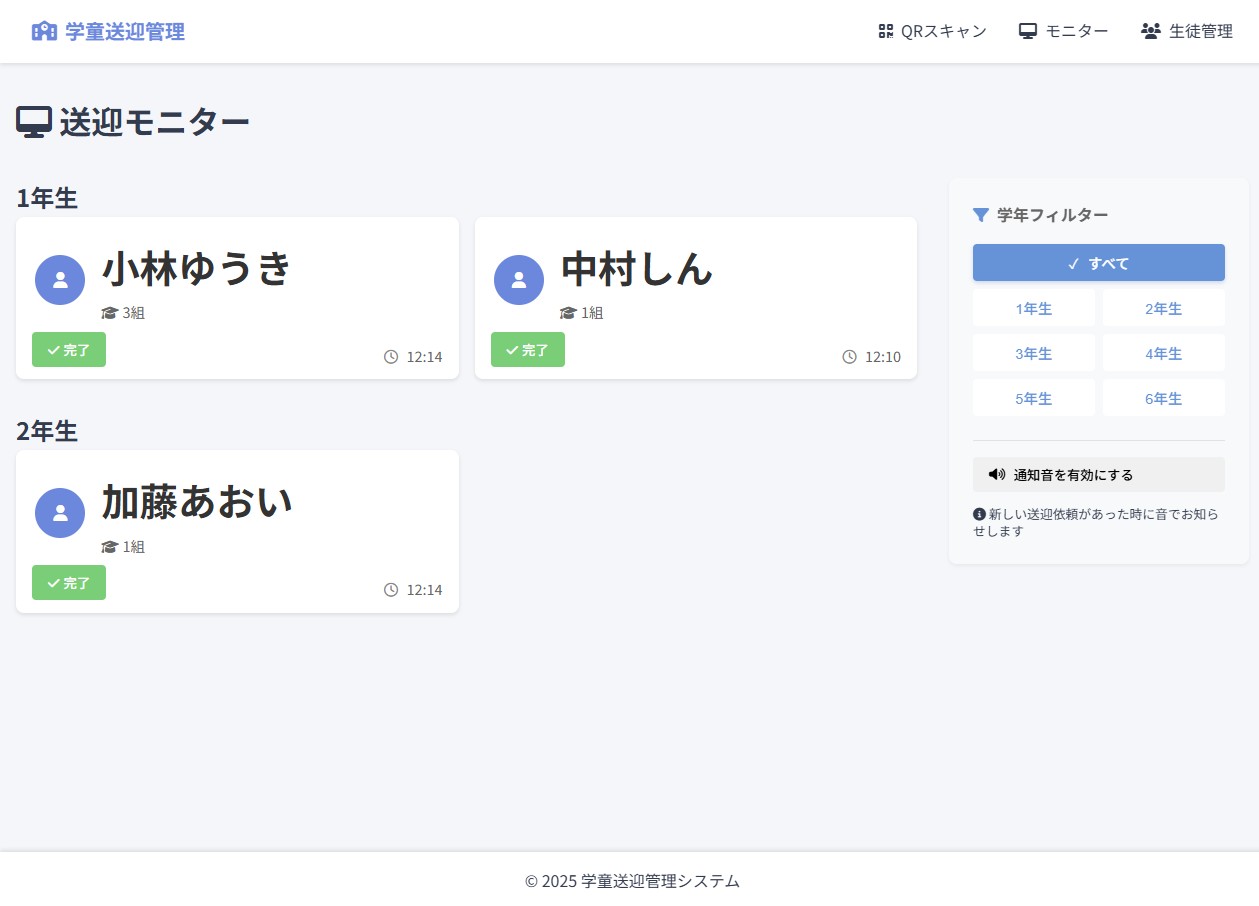Select the 6年生 grade filter
1259x906 pixels.
[x=1163, y=398]
